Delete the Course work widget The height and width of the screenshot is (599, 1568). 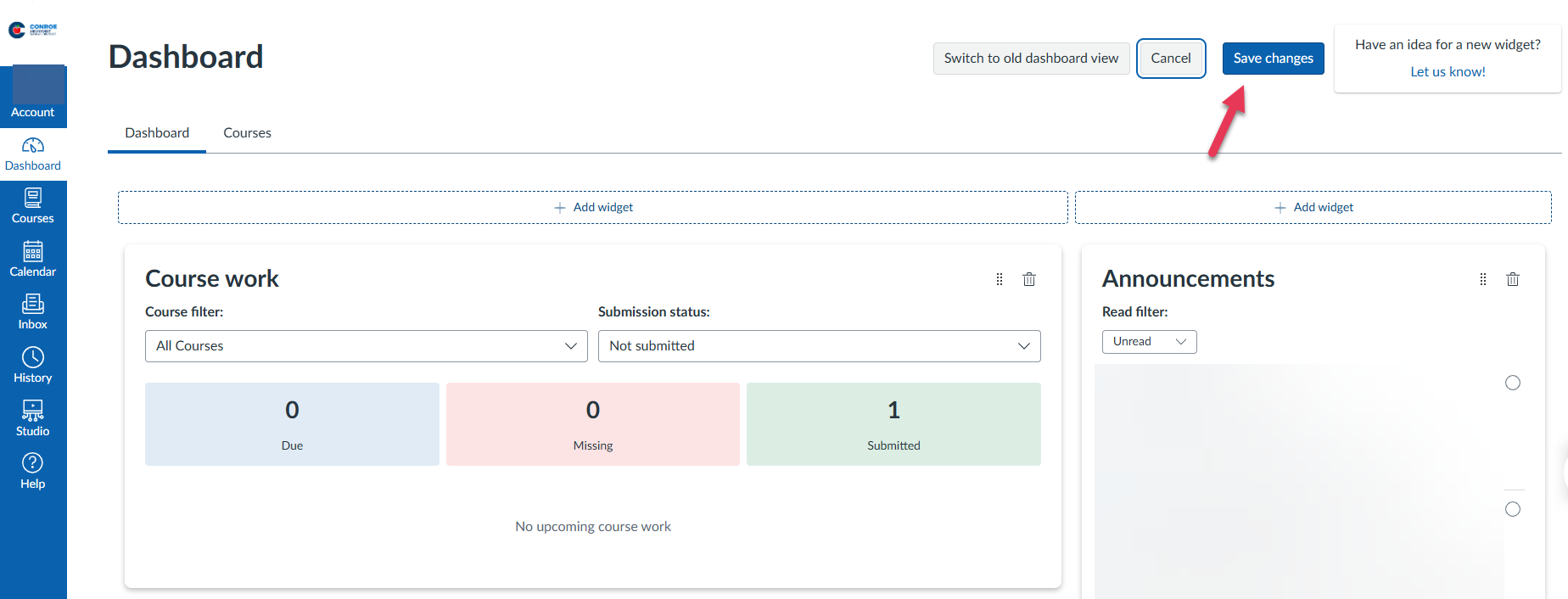point(1028,279)
